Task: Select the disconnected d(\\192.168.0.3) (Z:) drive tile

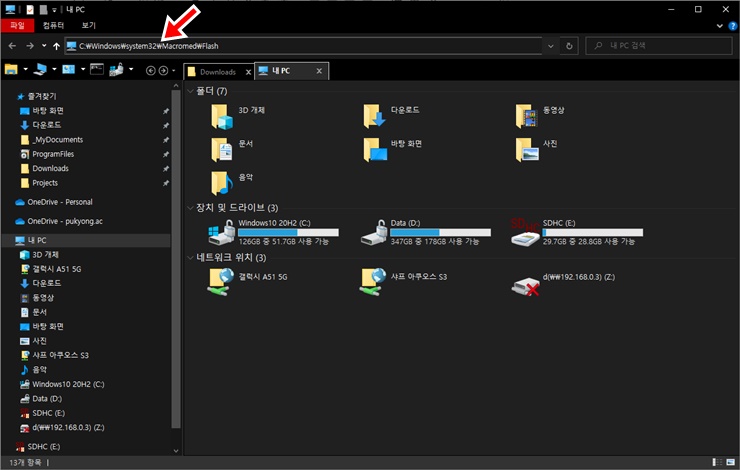Action: (563, 285)
